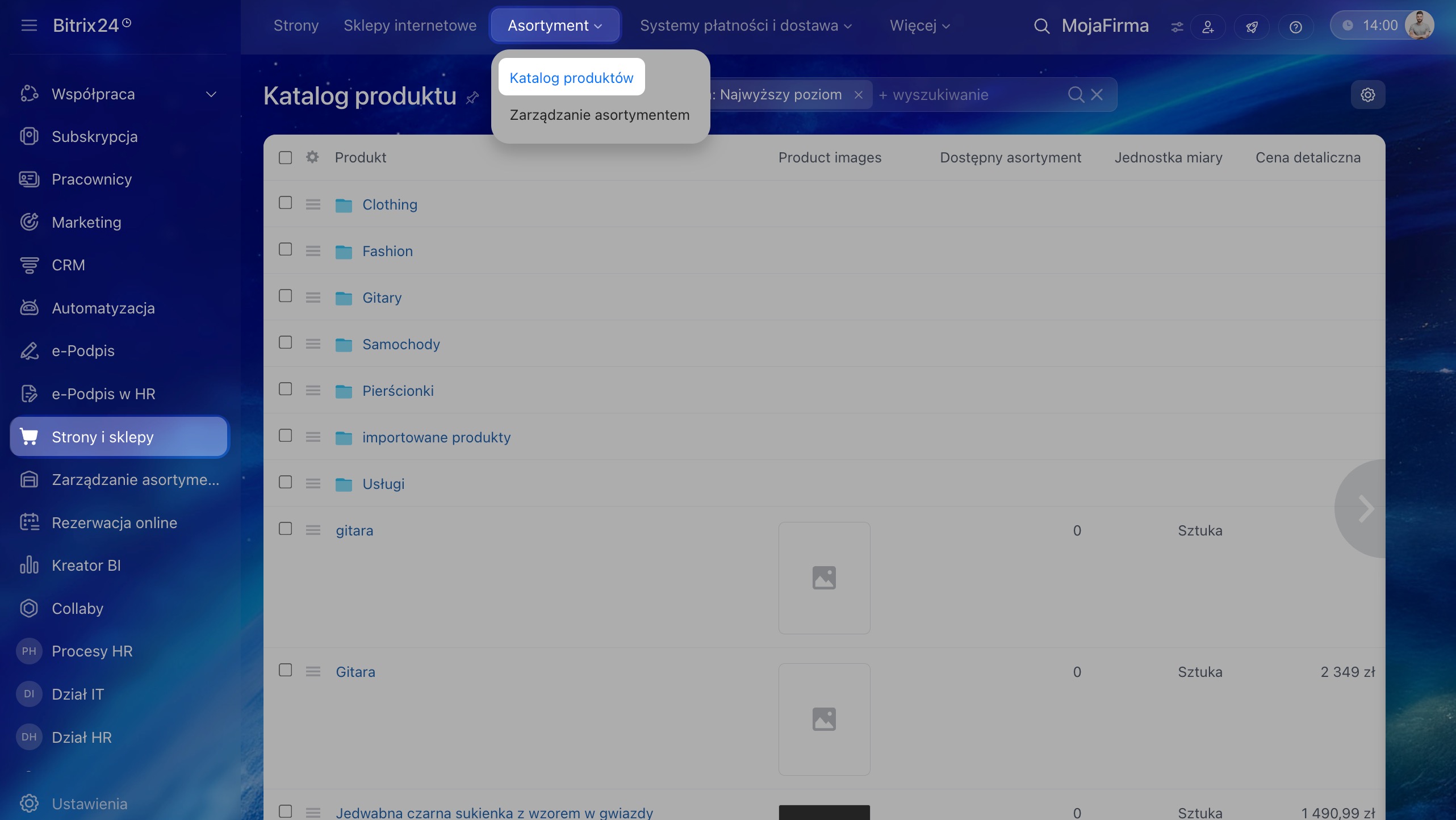1456x820 pixels.
Task: Click the drag handle for Clothing row
Action: [x=313, y=204]
